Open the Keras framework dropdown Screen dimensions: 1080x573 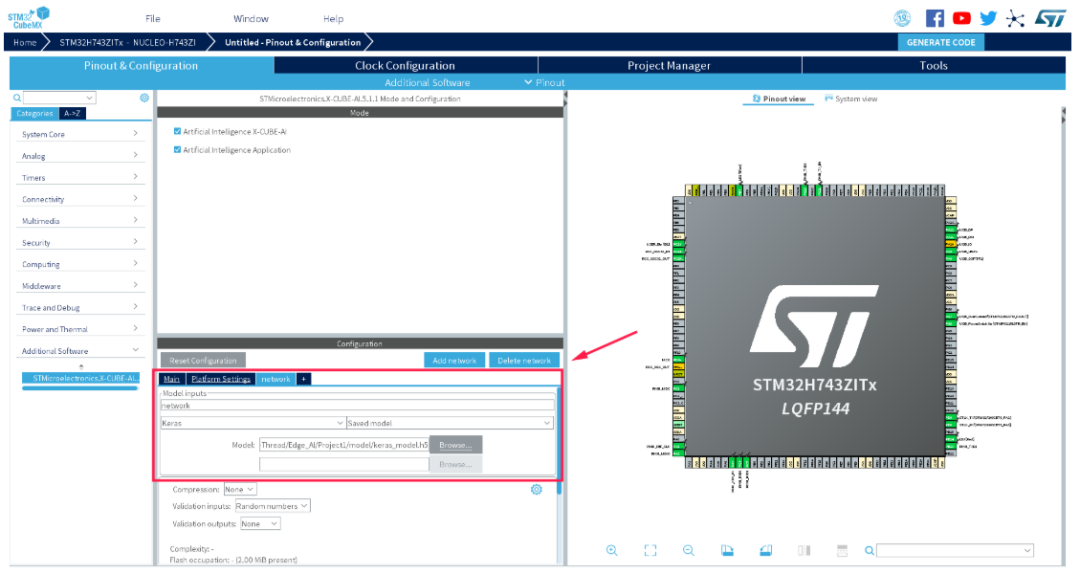pyautogui.click(x=252, y=423)
